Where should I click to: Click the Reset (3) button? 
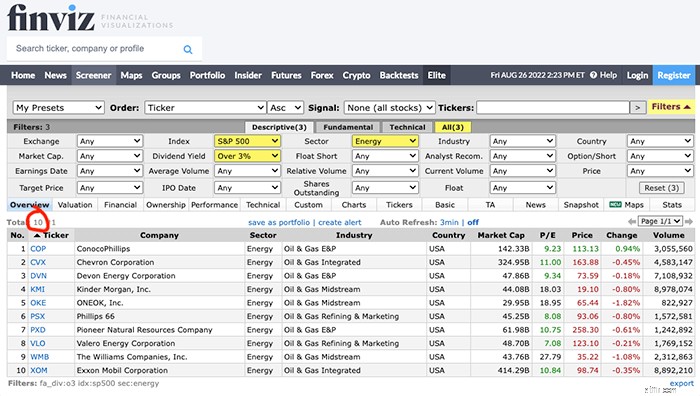click(x=662, y=188)
